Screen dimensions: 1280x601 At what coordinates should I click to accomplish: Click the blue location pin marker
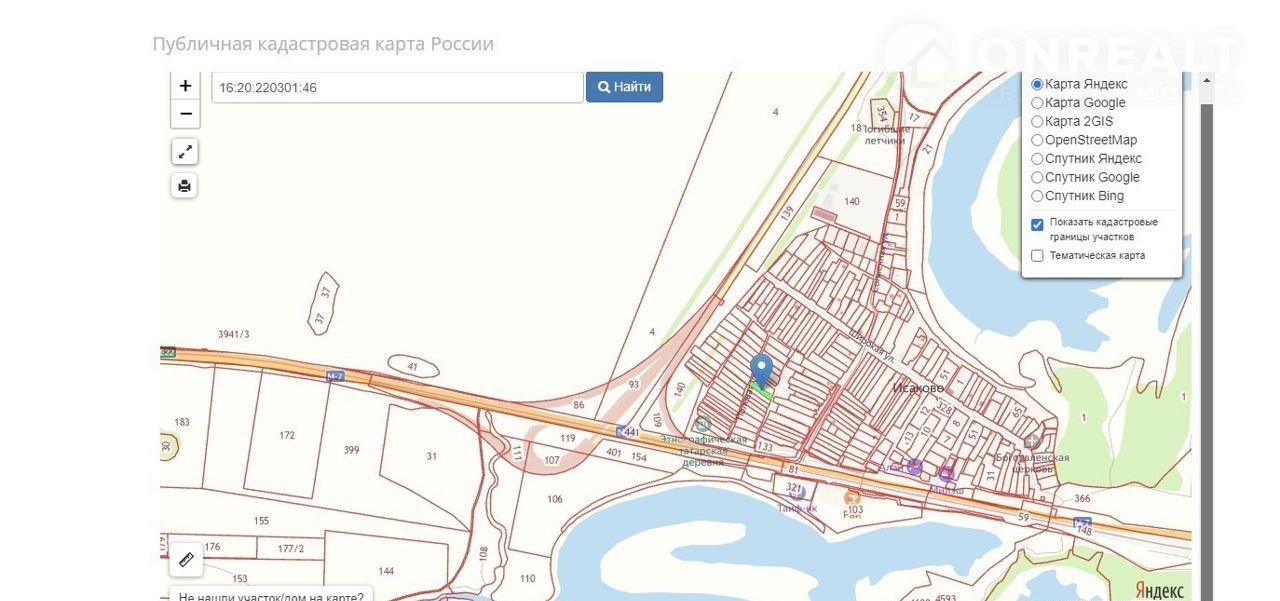762,369
